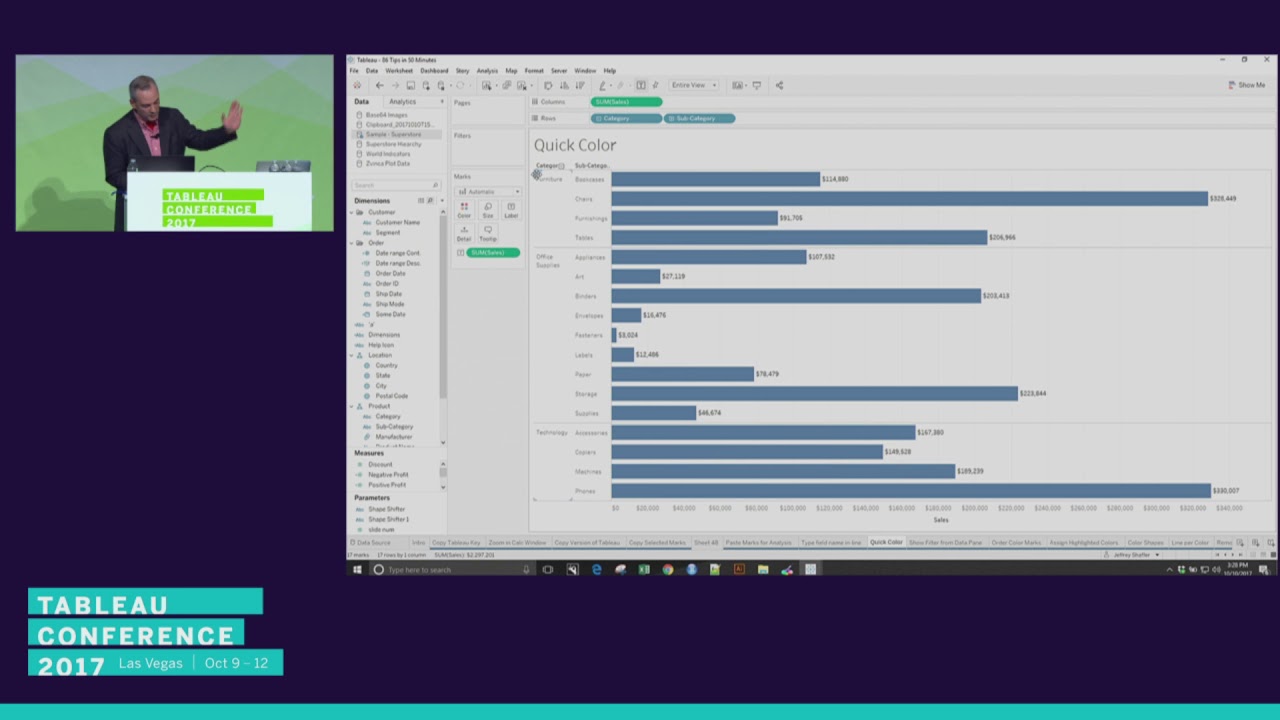The width and height of the screenshot is (1280, 720).
Task: Switch to the Copy Tableau Key sheet tab
Action: point(456,542)
